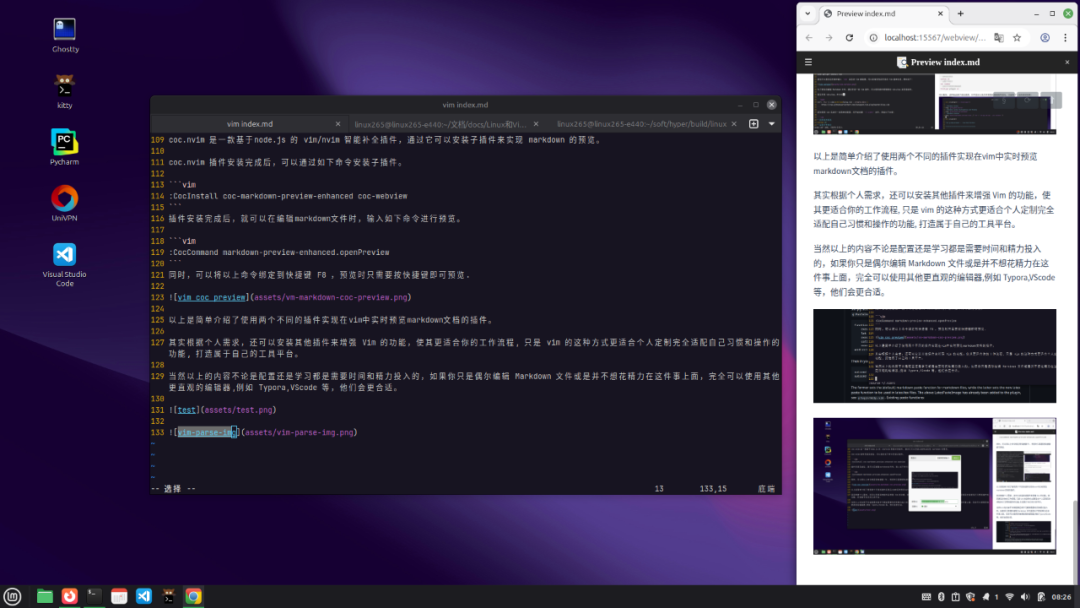This screenshot has width=1080, height=608.
Task: Open the red browser icon in taskbar
Action: (70, 596)
